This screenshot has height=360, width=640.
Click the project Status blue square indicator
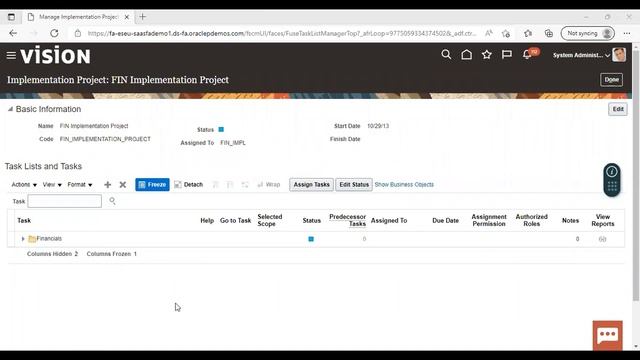(221, 129)
